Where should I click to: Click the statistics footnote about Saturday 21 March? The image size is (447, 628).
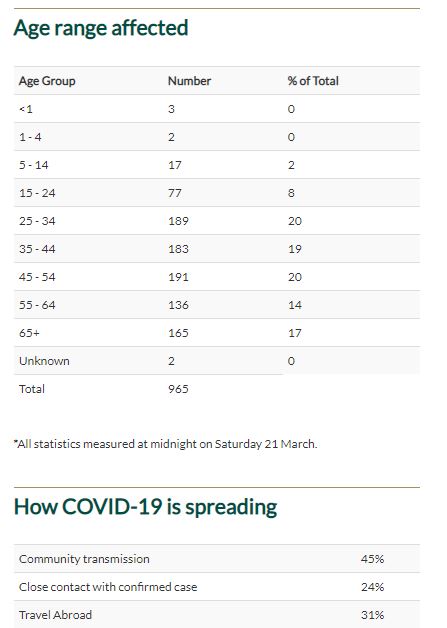pos(165,444)
